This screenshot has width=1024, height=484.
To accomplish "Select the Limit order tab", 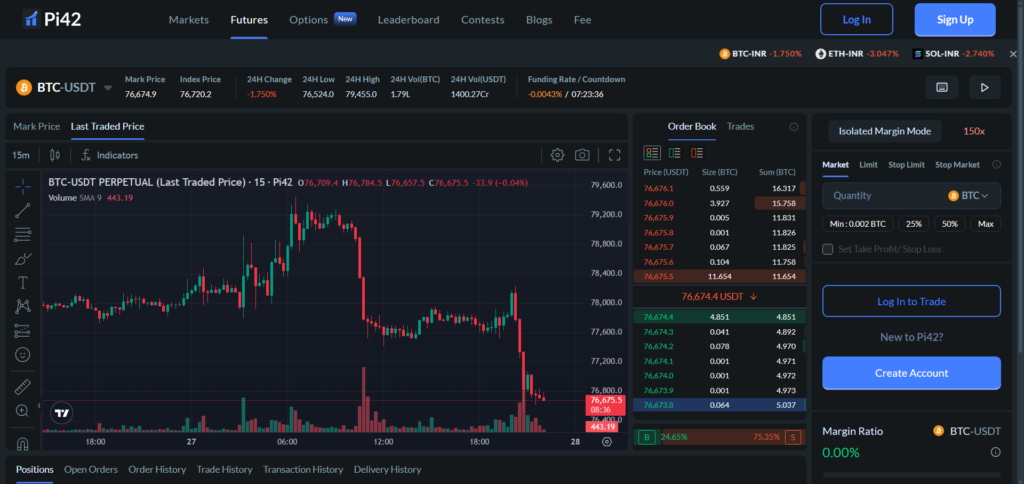I will pos(868,165).
